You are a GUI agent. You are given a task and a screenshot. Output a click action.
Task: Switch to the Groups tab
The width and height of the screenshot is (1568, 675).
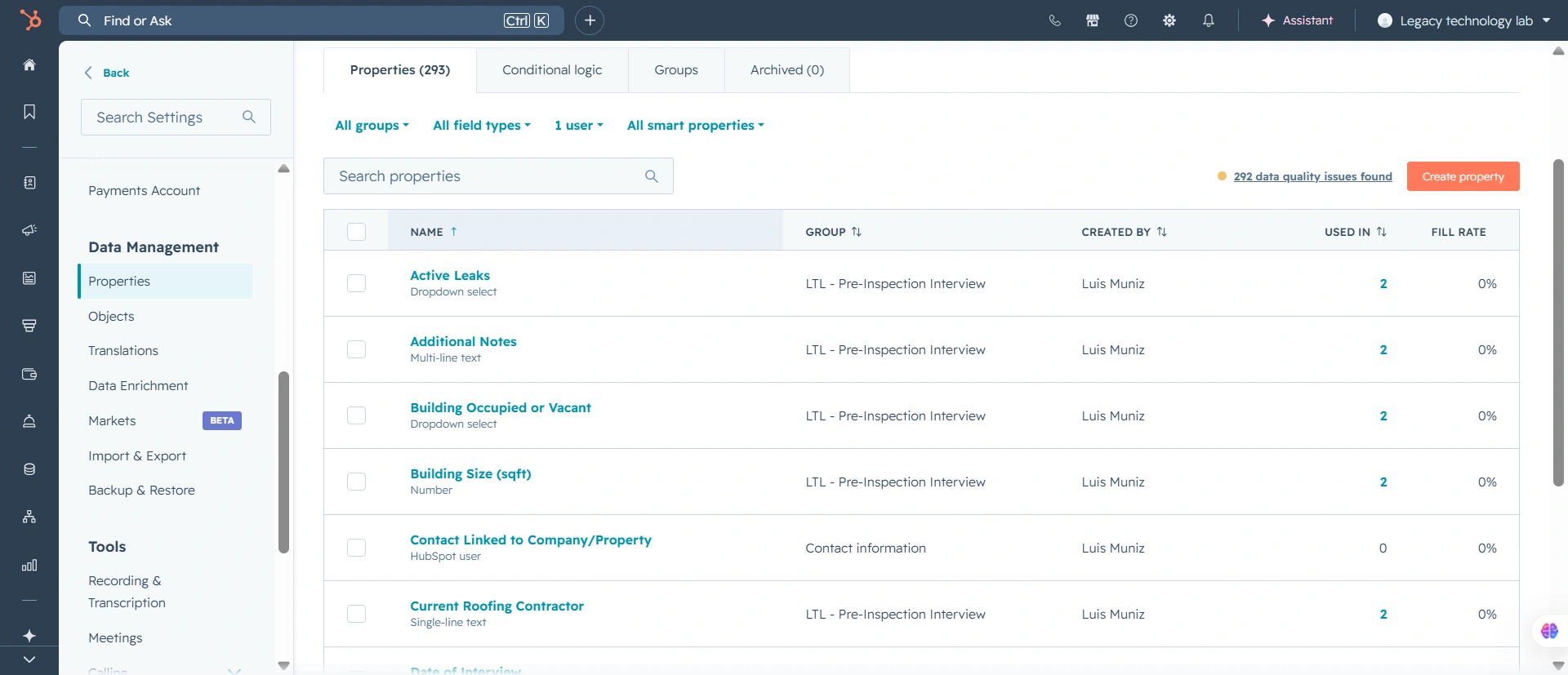click(676, 70)
